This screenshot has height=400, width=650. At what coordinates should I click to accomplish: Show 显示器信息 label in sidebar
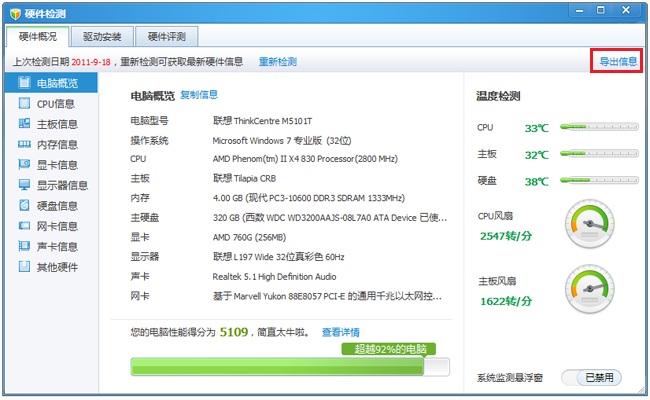pyautogui.click(x=62, y=185)
